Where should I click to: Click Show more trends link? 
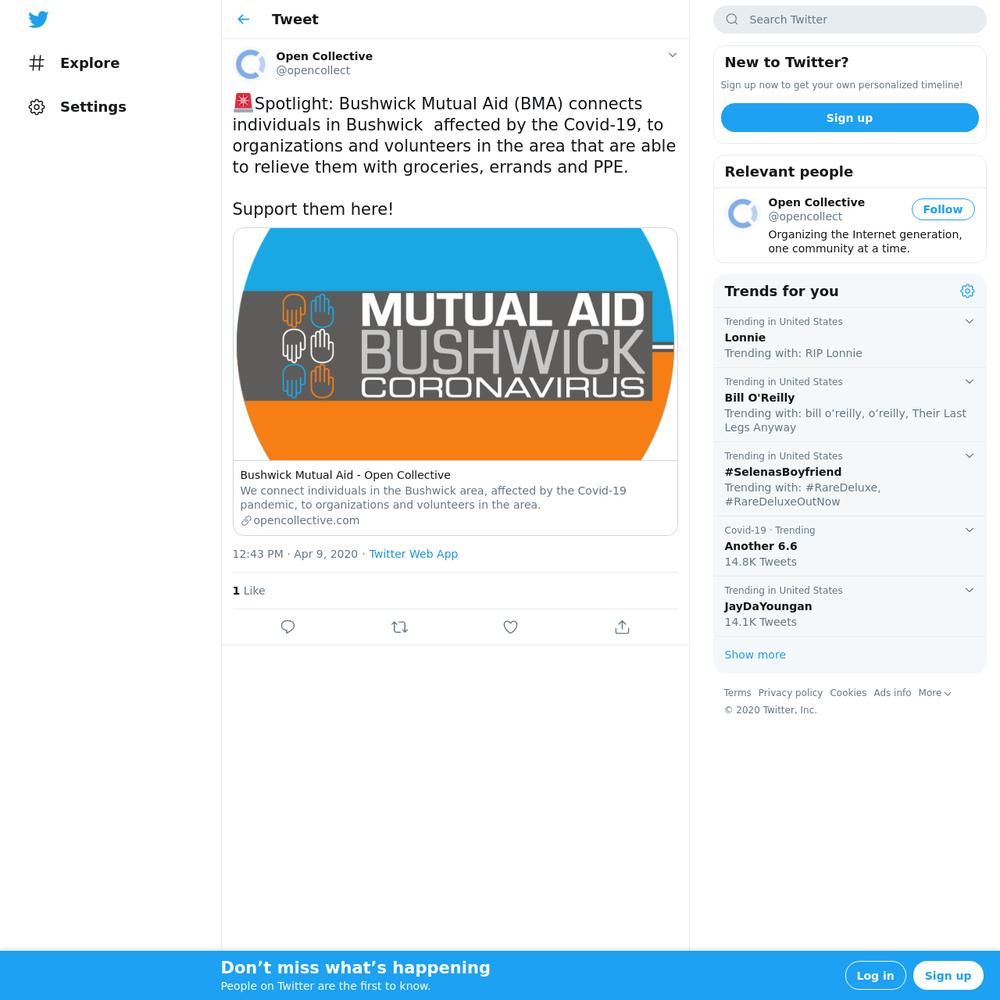point(754,654)
